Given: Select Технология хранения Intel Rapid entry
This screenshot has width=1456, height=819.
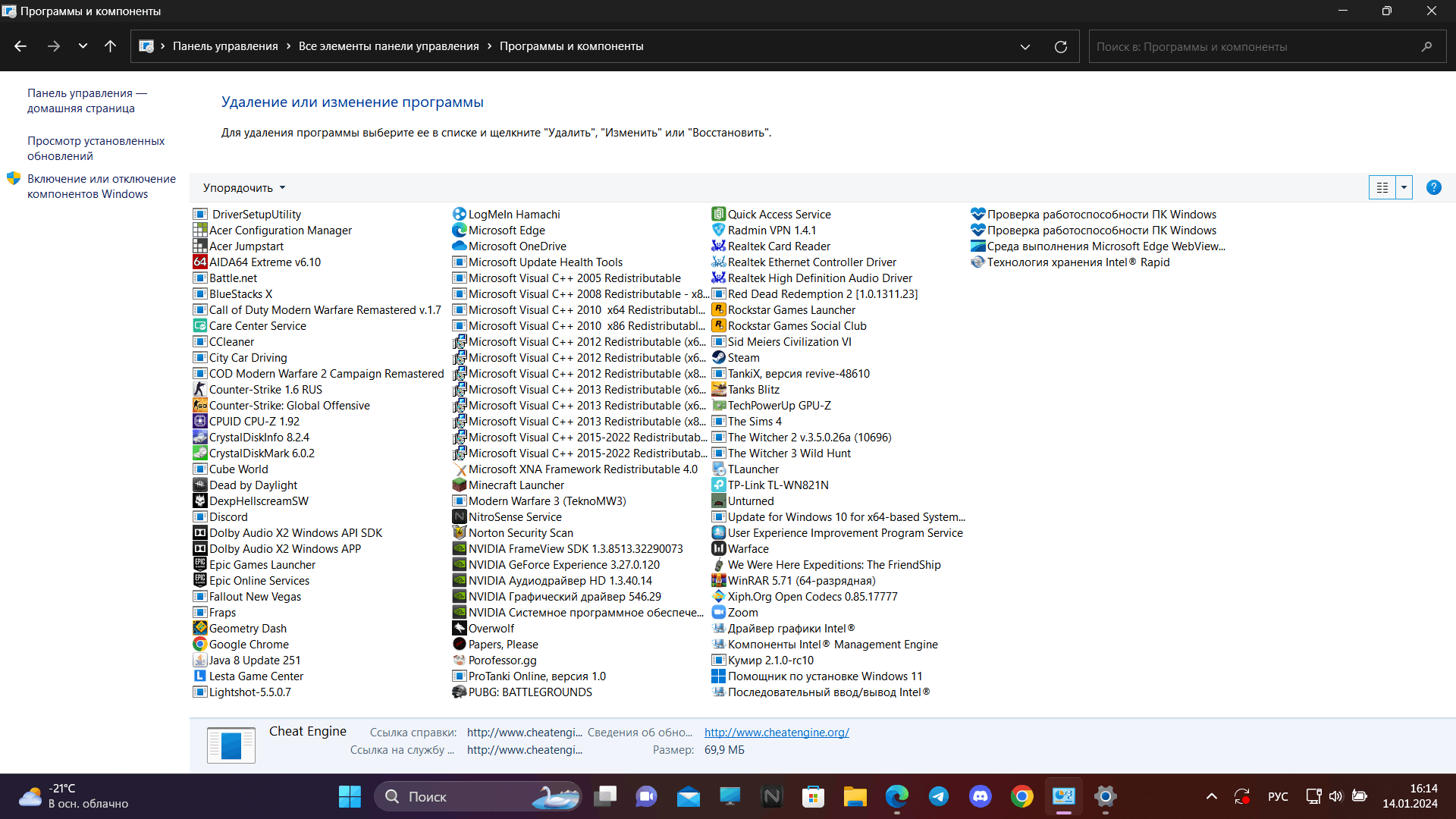Looking at the screenshot, I should pyautogui.click(x=1071, y=262).
